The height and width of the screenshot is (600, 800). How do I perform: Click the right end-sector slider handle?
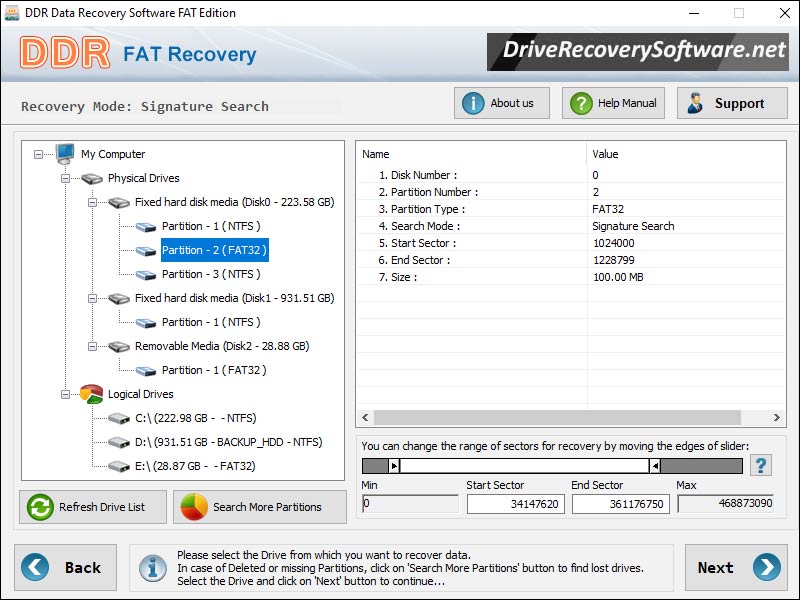coord(655,466)
